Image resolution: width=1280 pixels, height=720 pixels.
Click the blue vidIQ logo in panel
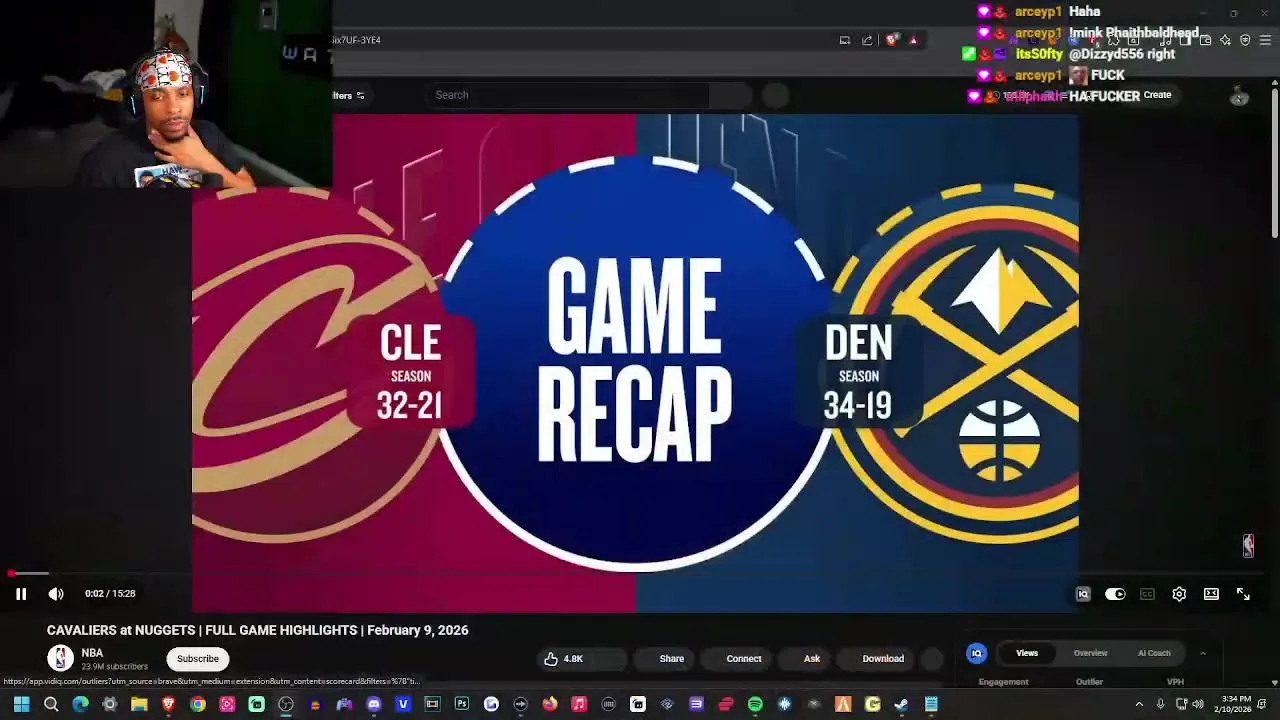pos(976,653)
